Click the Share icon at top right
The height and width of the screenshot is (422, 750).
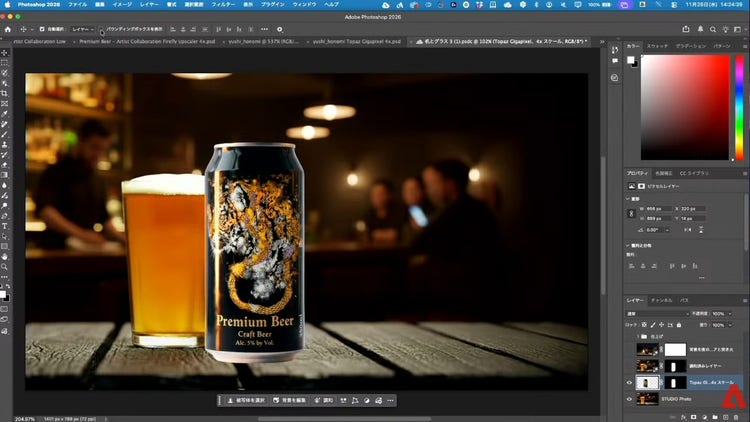coord(687,29)
